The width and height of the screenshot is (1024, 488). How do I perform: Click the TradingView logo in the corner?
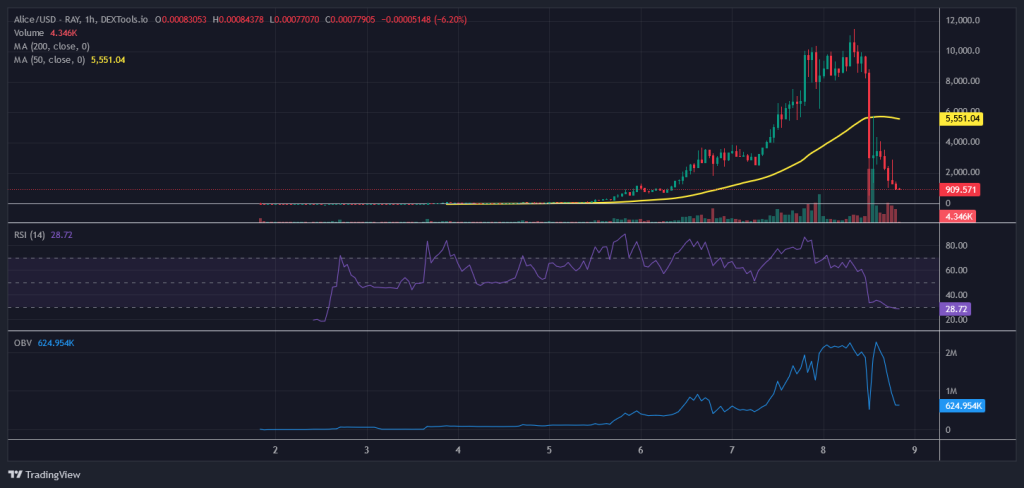pyautogui.click(x=44, y=475)
